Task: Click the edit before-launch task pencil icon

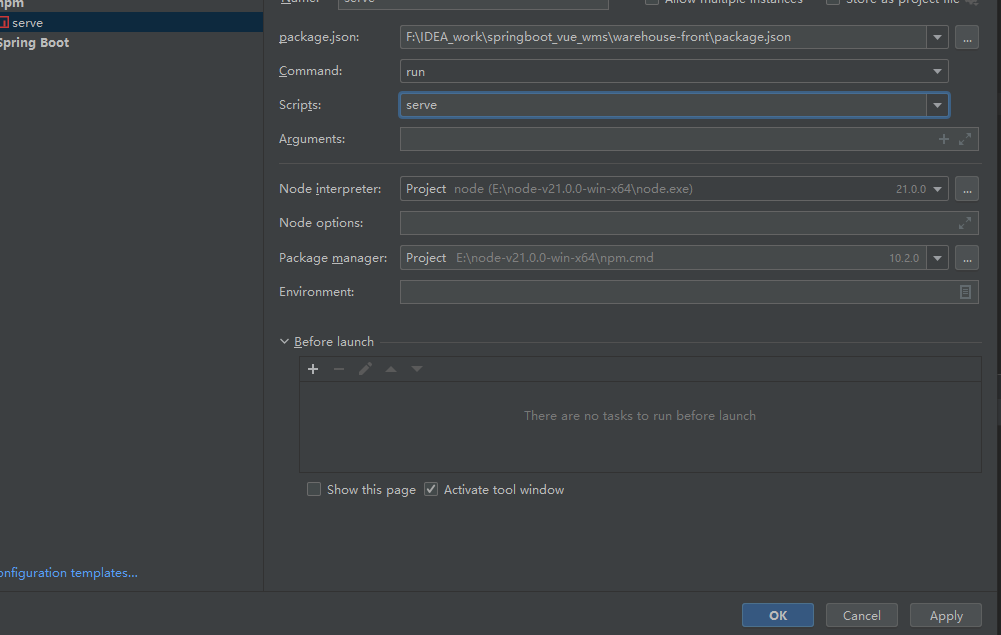Action: tap(365, 369)
